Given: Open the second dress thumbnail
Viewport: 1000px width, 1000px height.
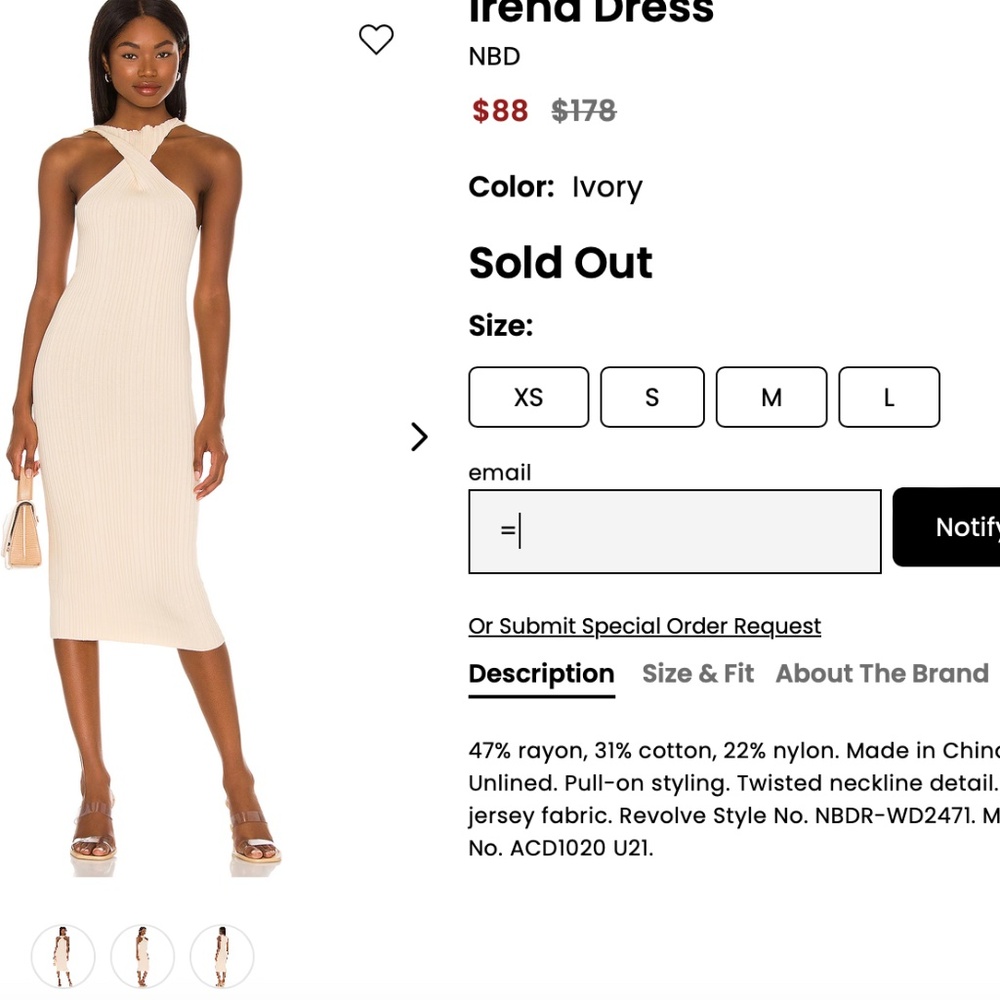Looking at the screenshot, I should (x=143, y=956).
